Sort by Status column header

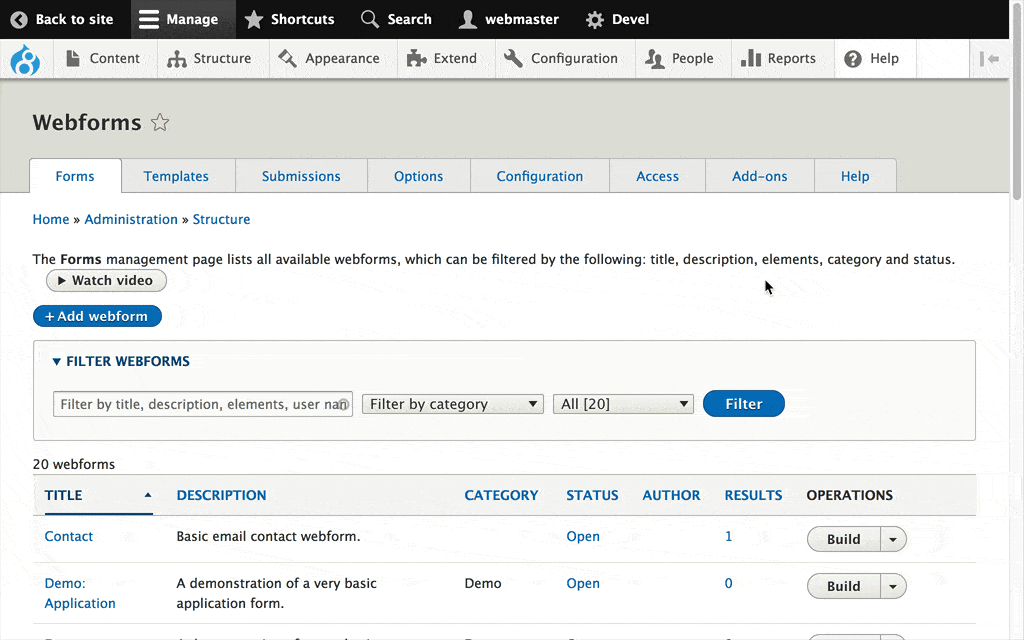coord(592,495)
